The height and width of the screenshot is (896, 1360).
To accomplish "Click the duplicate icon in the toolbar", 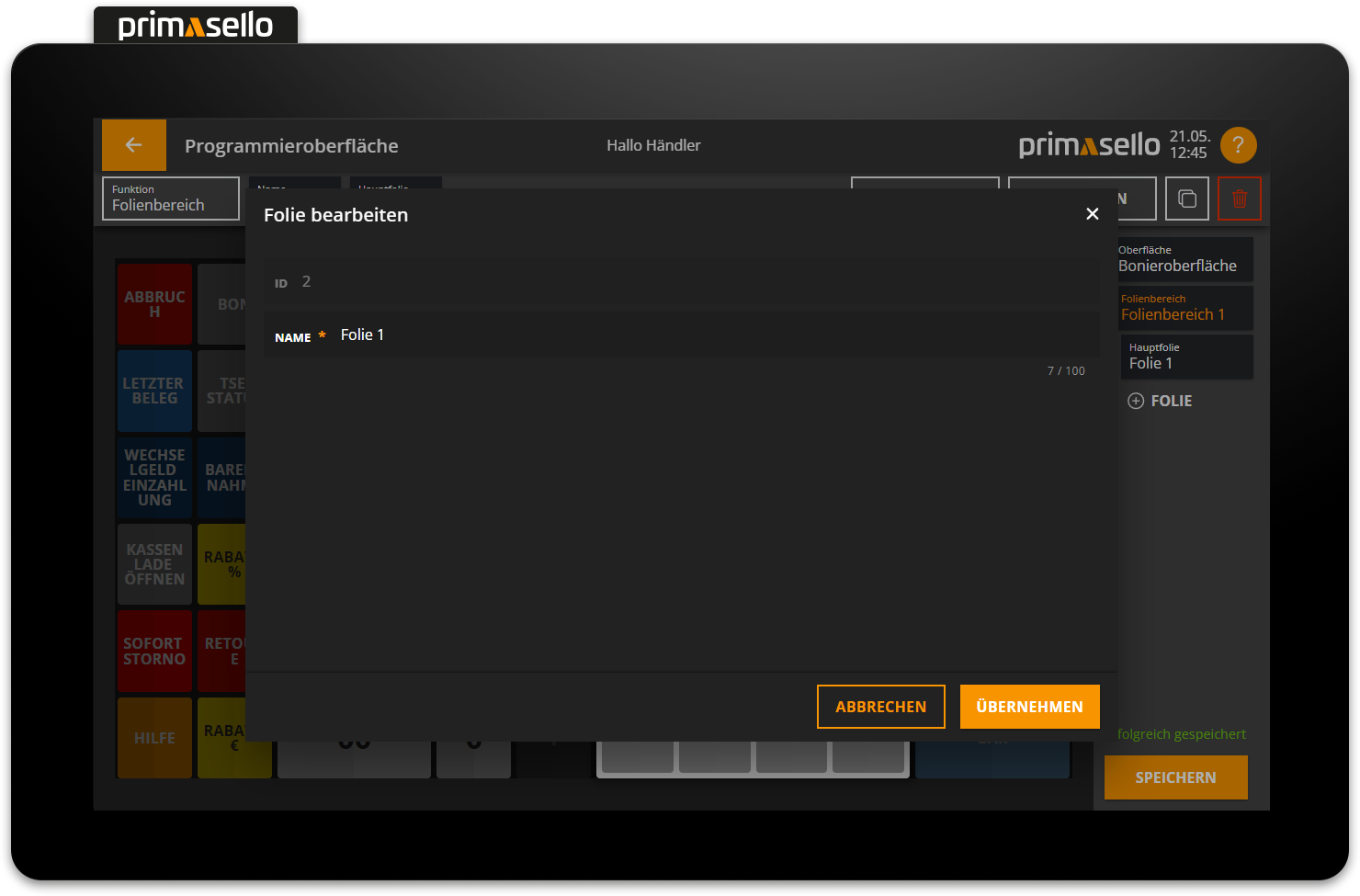I will point(1186,198).
